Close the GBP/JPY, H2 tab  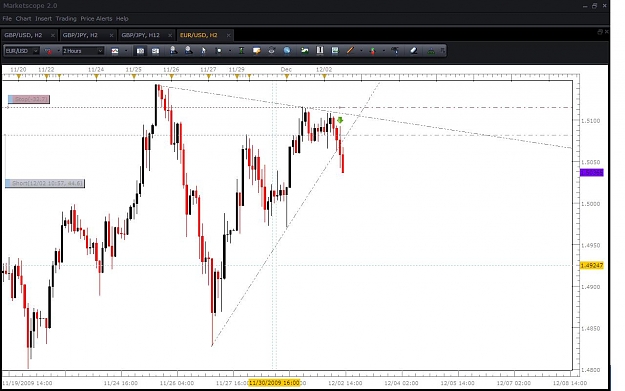(111, 35)
